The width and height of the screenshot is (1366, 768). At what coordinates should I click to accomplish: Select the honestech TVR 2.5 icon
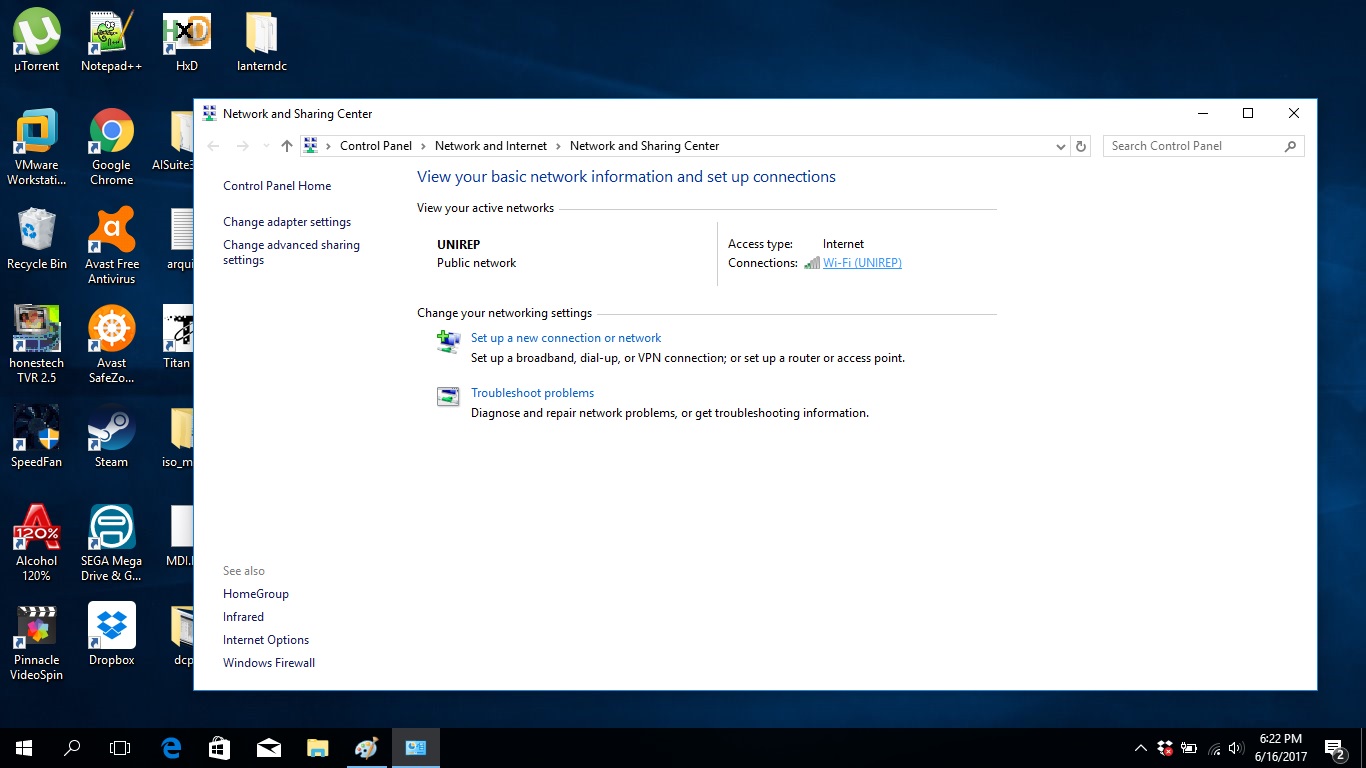36,344
